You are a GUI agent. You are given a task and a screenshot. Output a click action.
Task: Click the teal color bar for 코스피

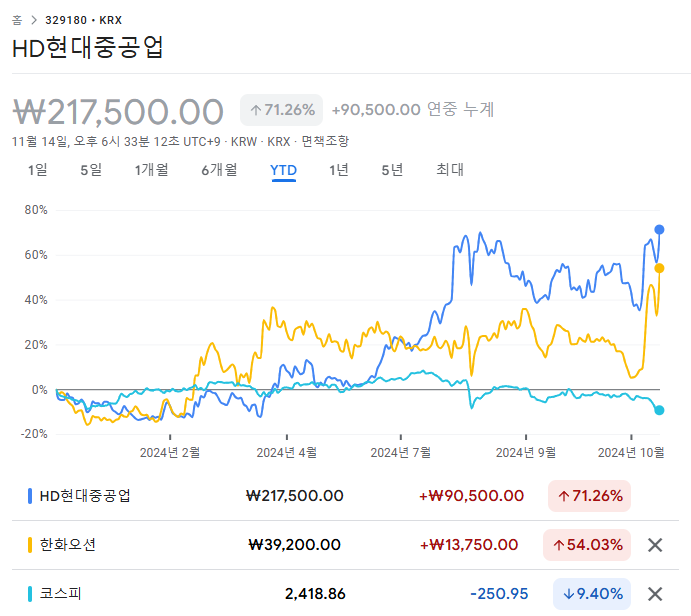[30, 594]
